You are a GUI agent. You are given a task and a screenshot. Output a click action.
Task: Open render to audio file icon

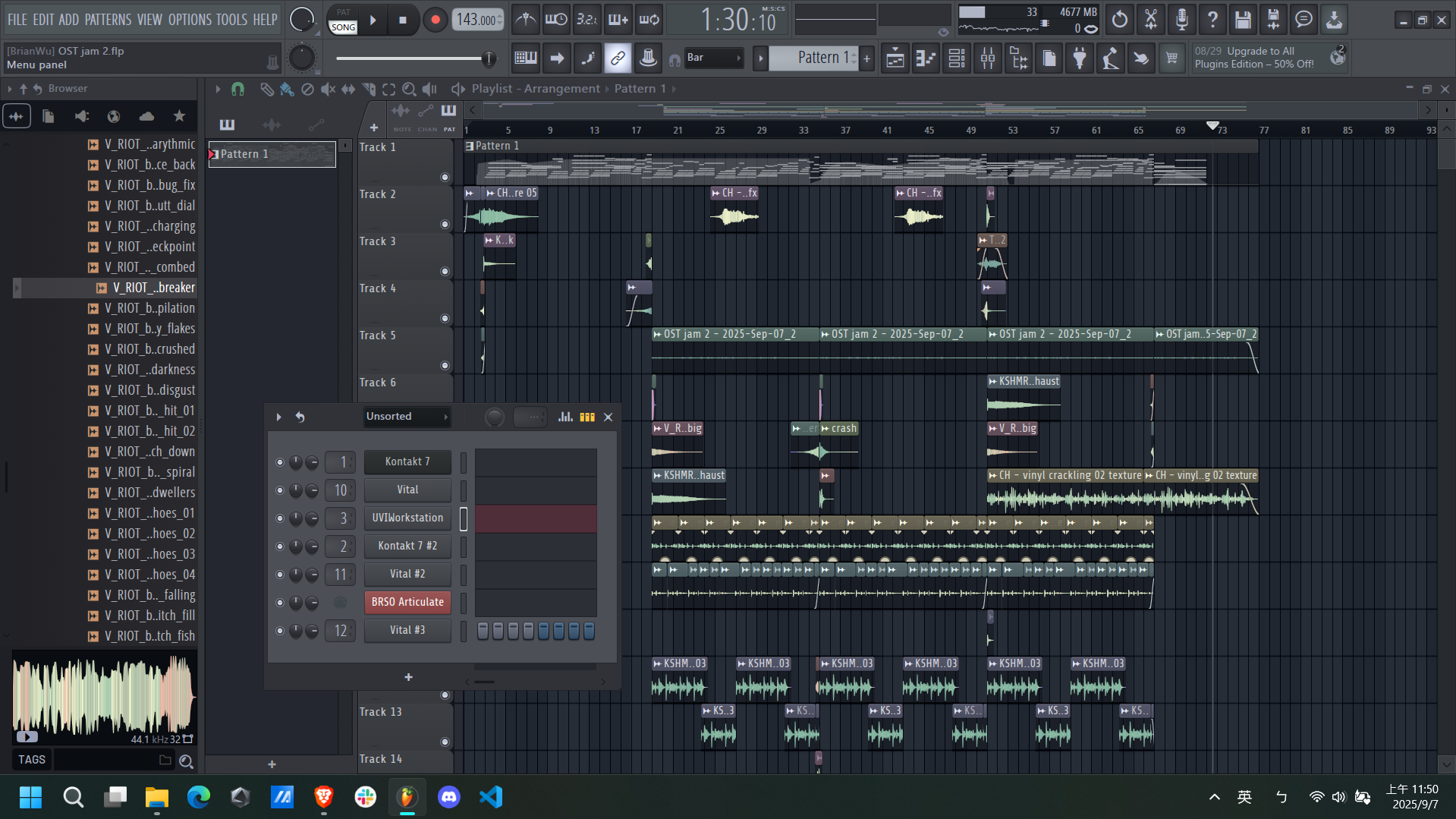point(1273,20)
